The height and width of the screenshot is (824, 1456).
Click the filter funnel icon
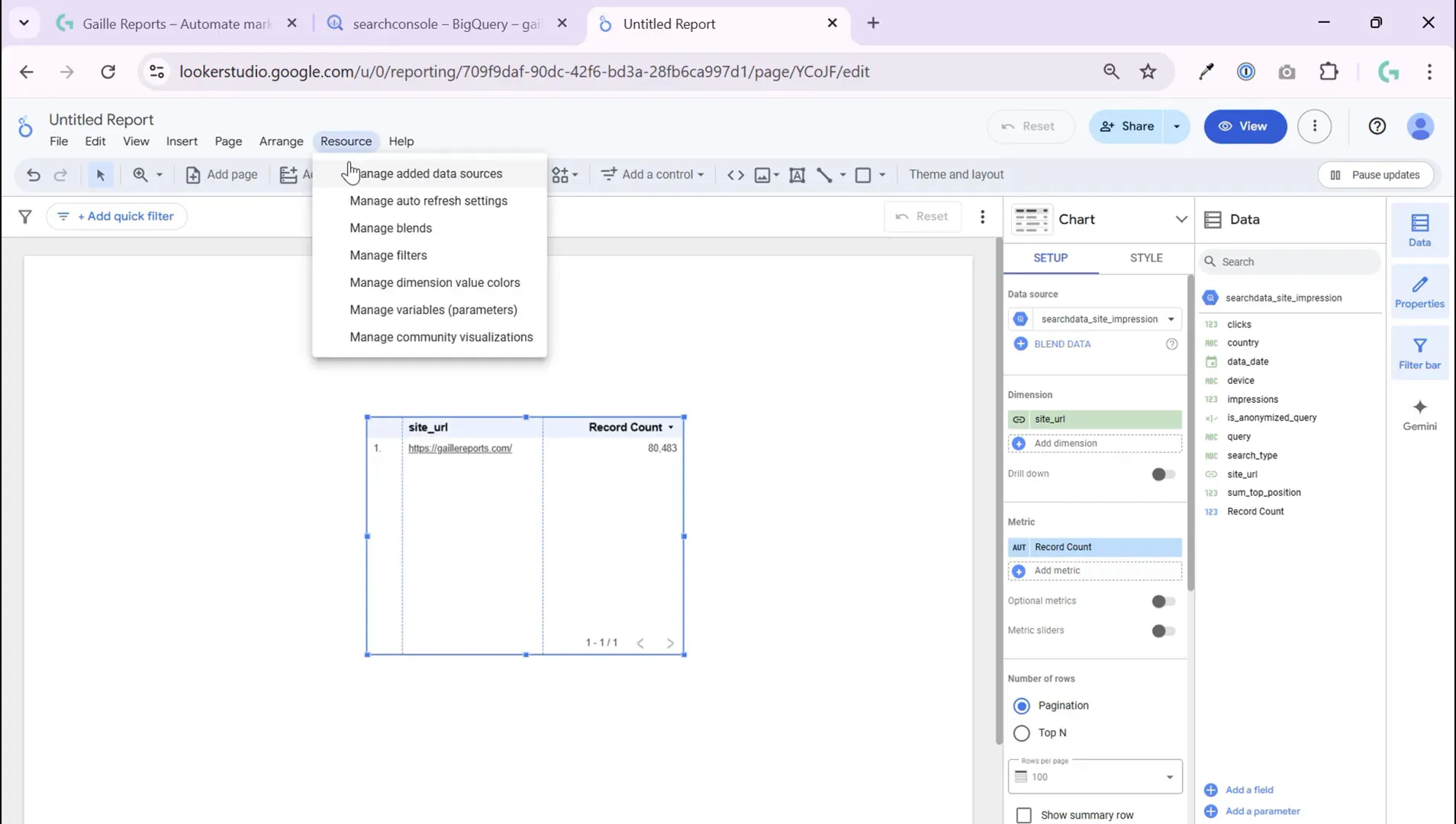25,217
